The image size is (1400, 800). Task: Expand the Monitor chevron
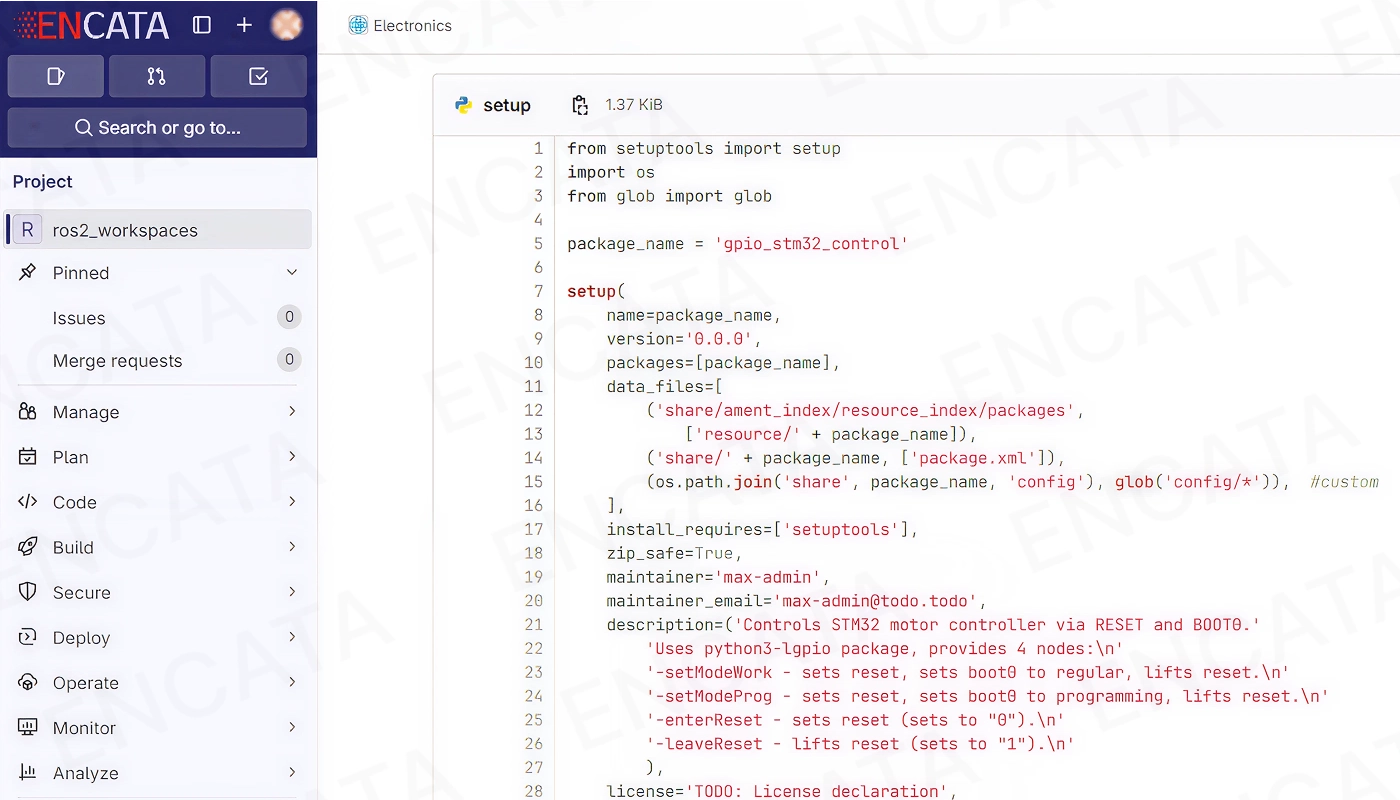[x=292, y=727]
